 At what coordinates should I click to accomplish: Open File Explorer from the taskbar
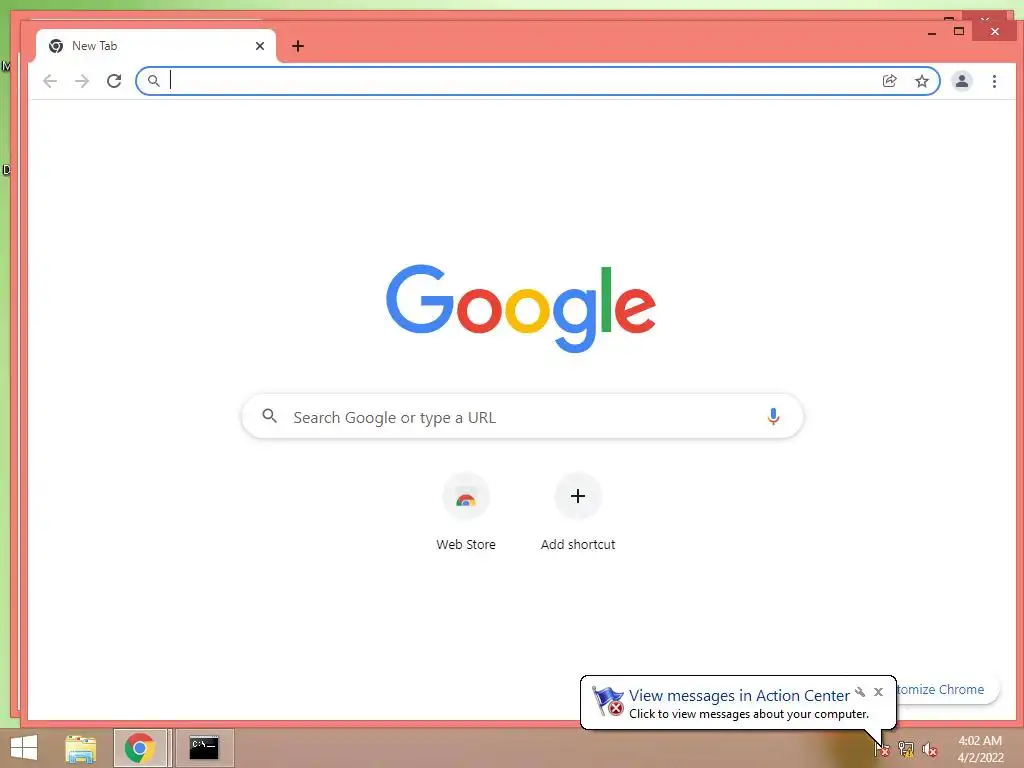pos(81,748)
